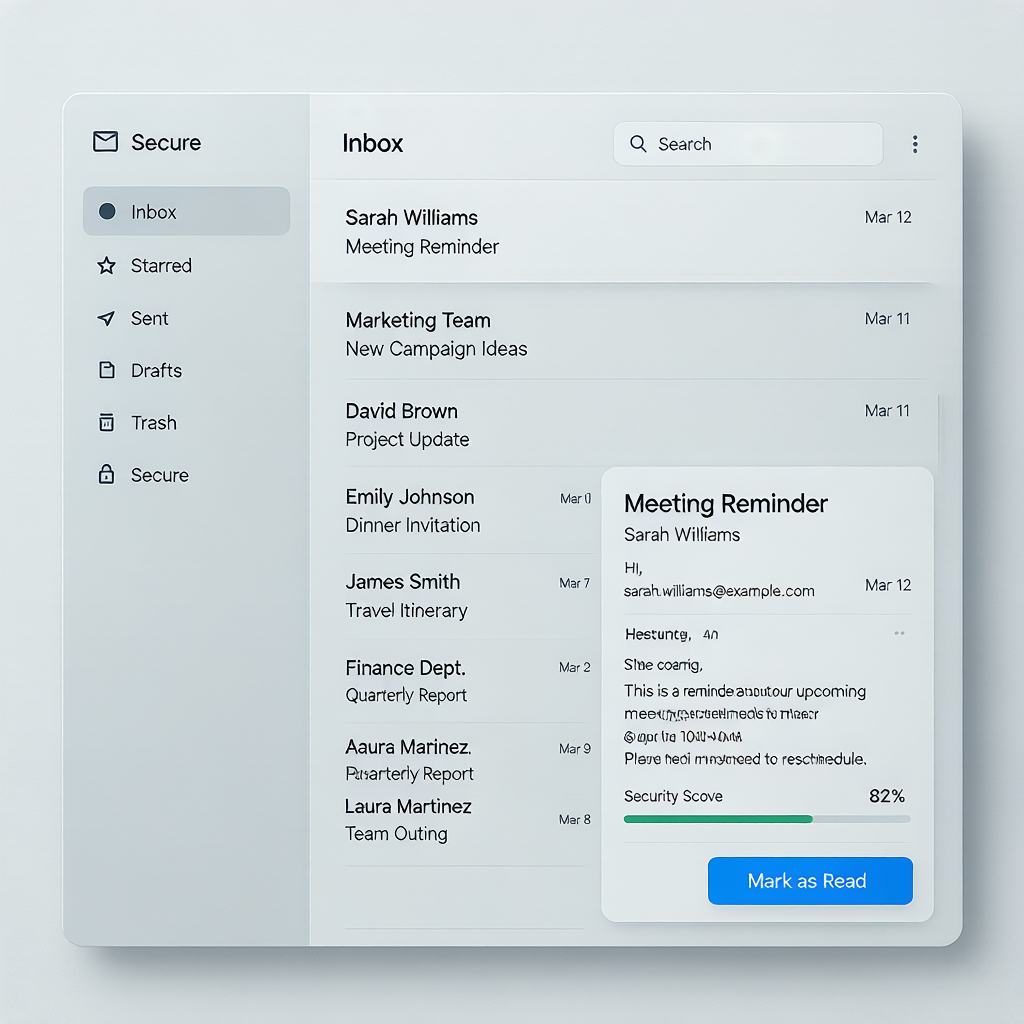Click the Inbox dot icon in sidebar
The width and height of the screenshot is (1024, 1024).
point(107,211)
